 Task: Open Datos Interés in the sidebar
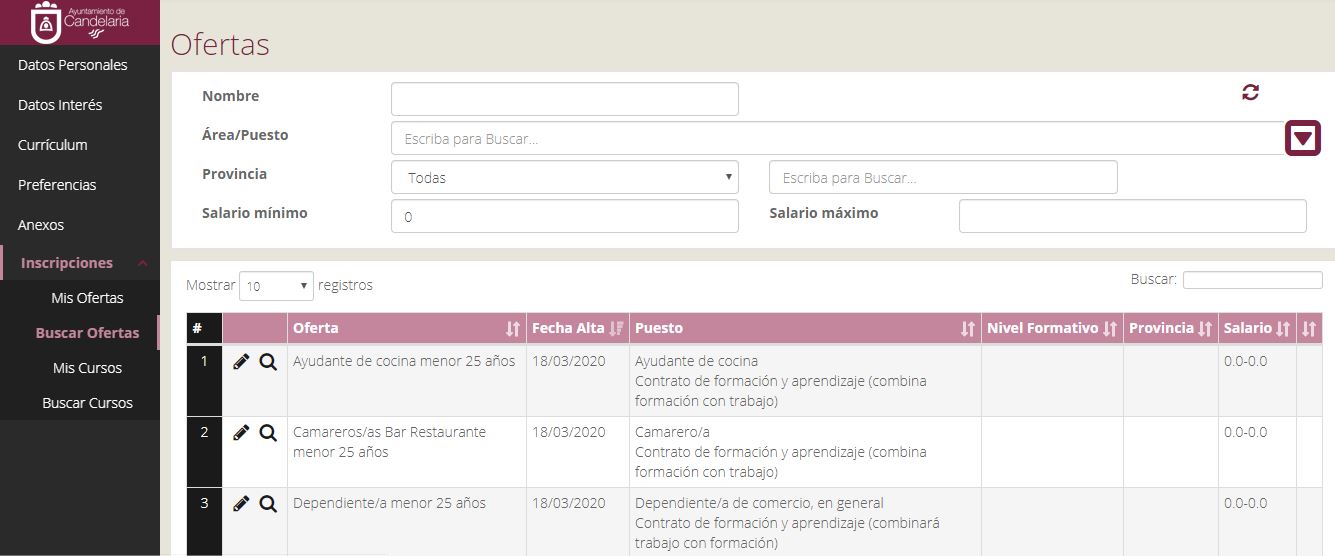[x=60, y=105]
